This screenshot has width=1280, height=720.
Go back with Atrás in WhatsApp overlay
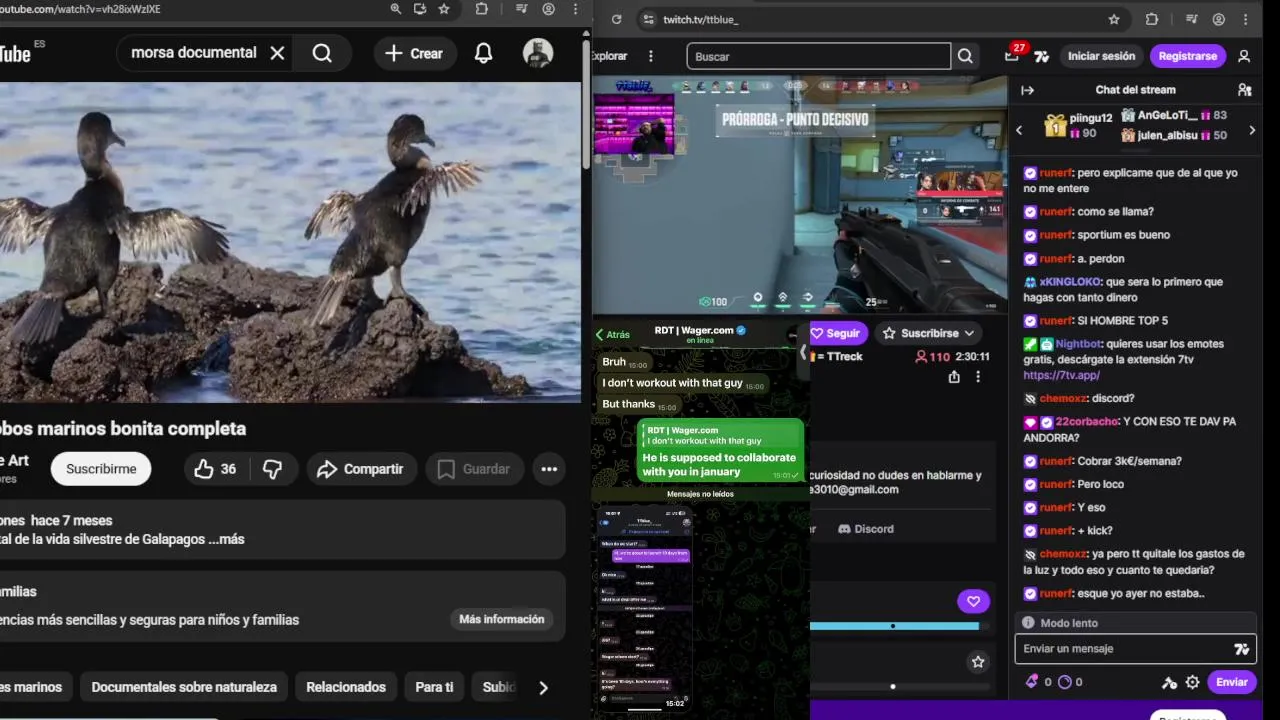point(612,335)
